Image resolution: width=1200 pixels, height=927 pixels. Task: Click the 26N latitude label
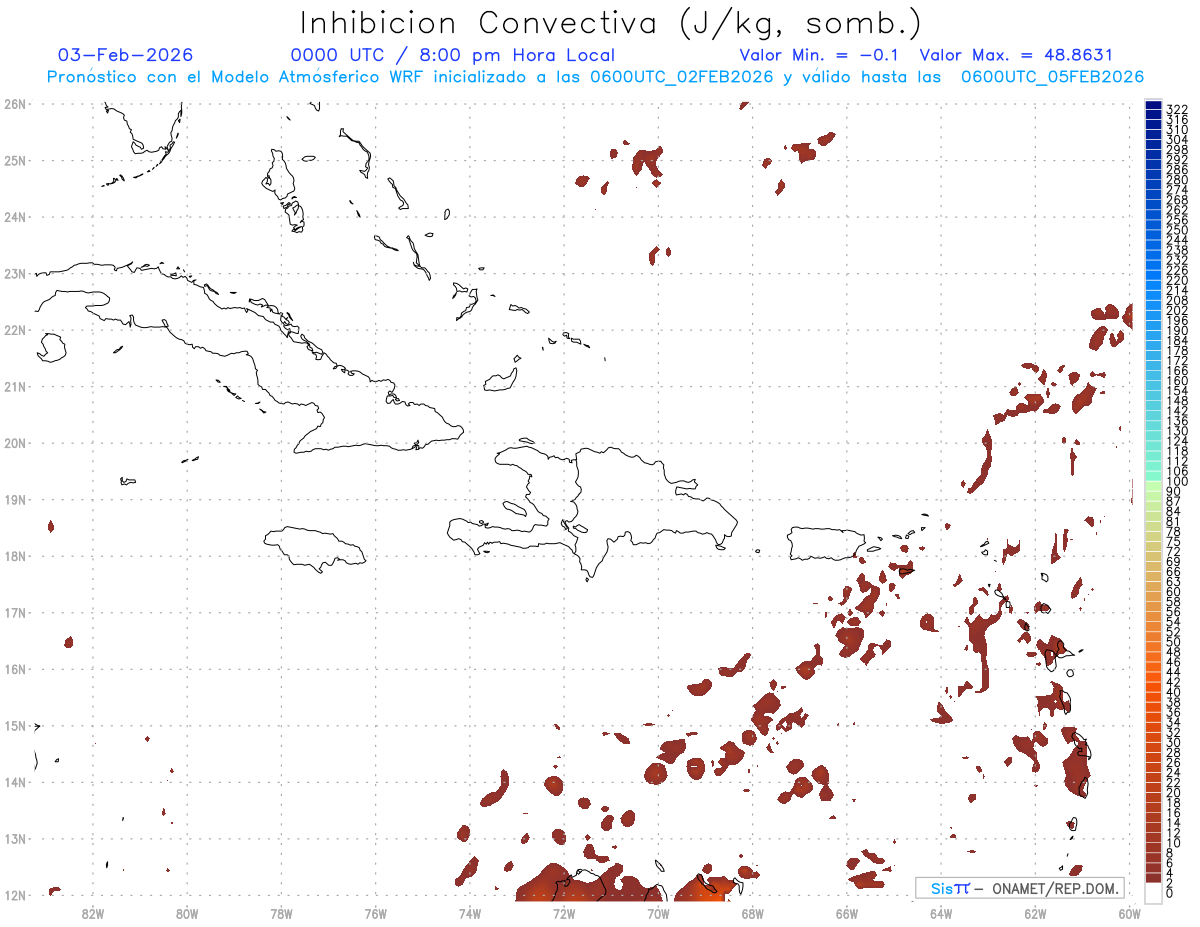coord(14,103)
